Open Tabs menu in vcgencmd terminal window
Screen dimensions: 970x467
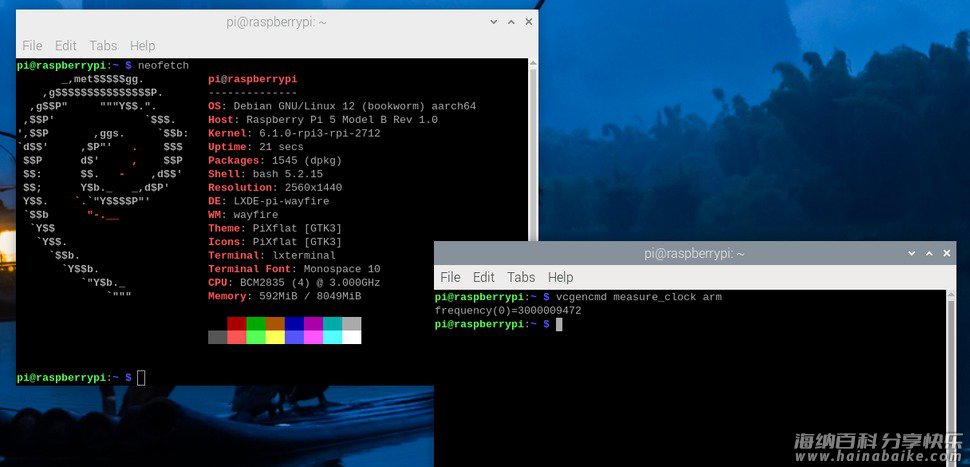pyautogui.click(x=521, y=277)
